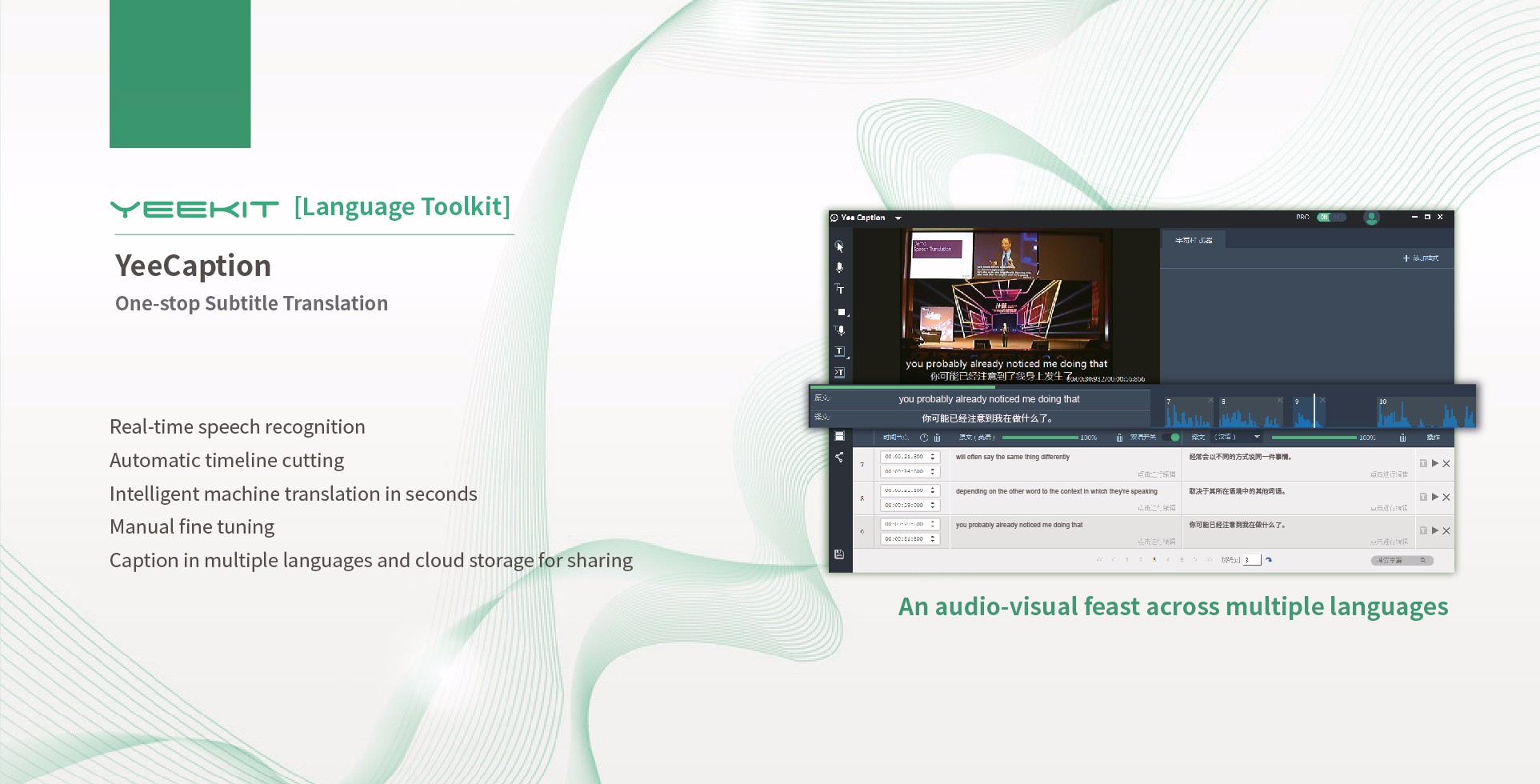
Task: Select the text size tool icon
Action: (x=839, y=289)
